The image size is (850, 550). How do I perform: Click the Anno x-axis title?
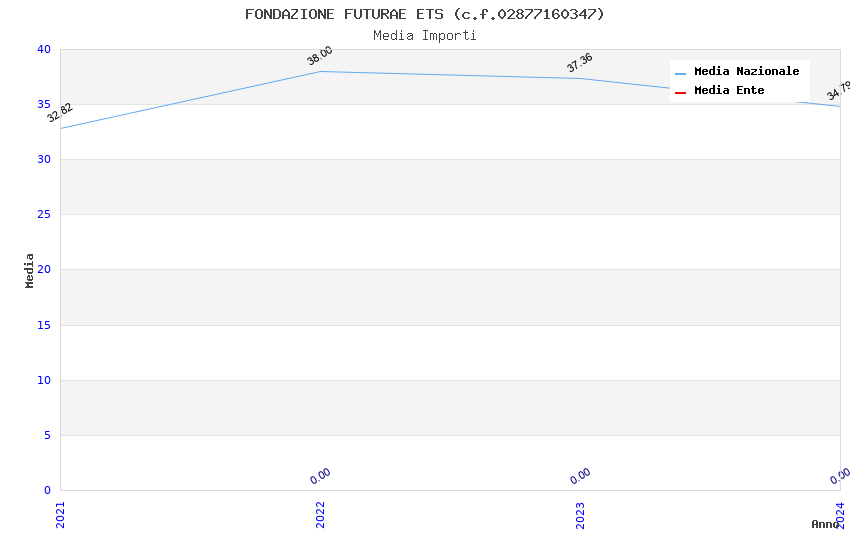click(825, 524)
